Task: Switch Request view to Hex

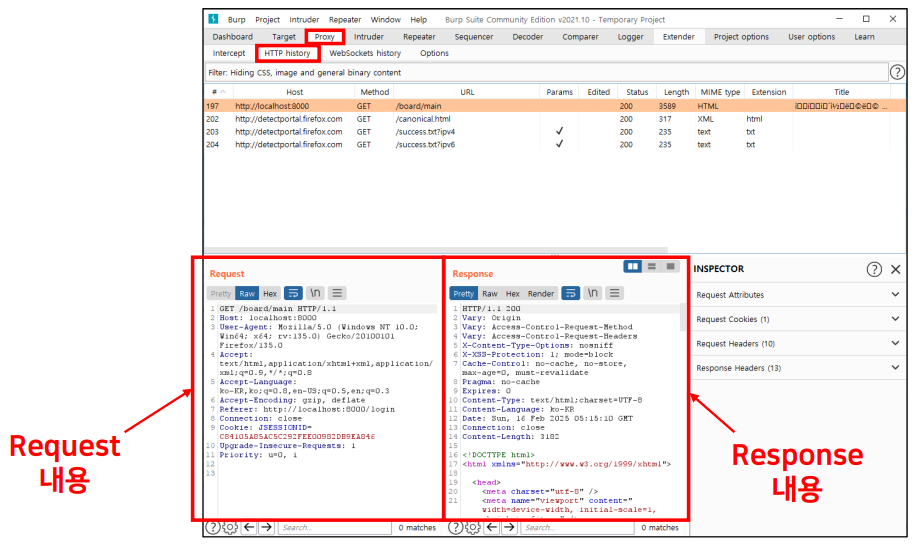Action: coord(270,294)
